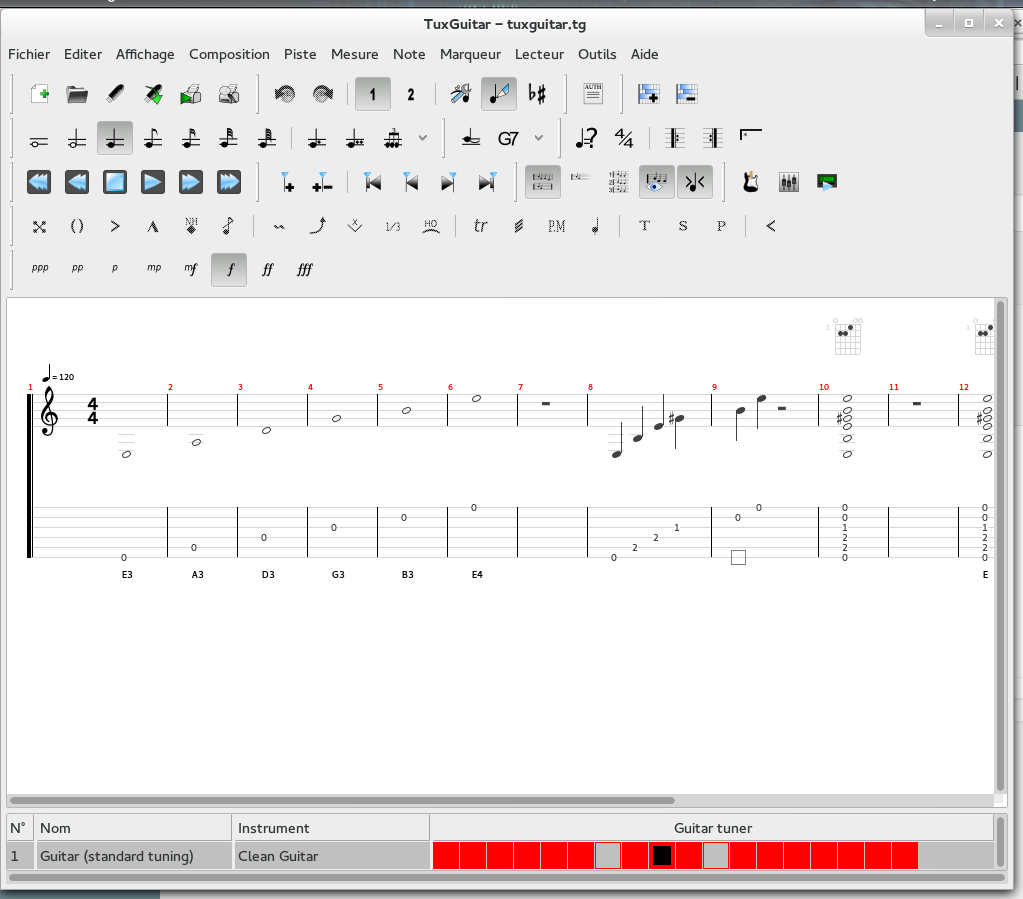
Task: Toggle dotted note
Action: coord(317,138)
